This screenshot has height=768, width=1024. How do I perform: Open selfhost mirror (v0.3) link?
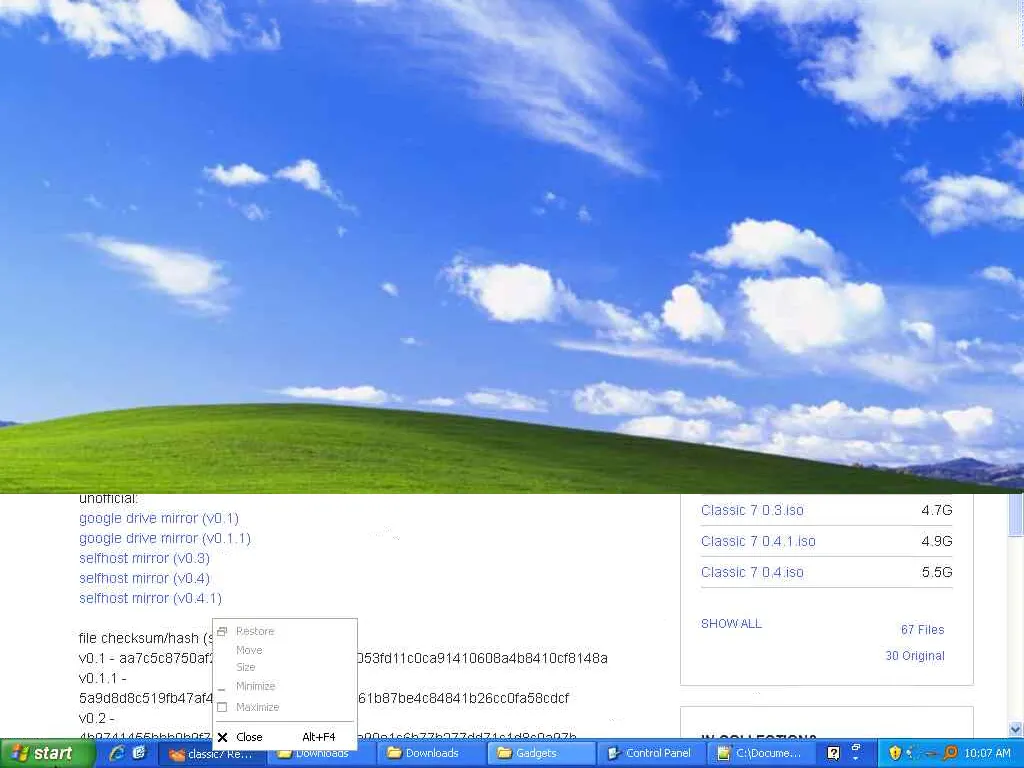pyautogui.click(x=144, y=558)
